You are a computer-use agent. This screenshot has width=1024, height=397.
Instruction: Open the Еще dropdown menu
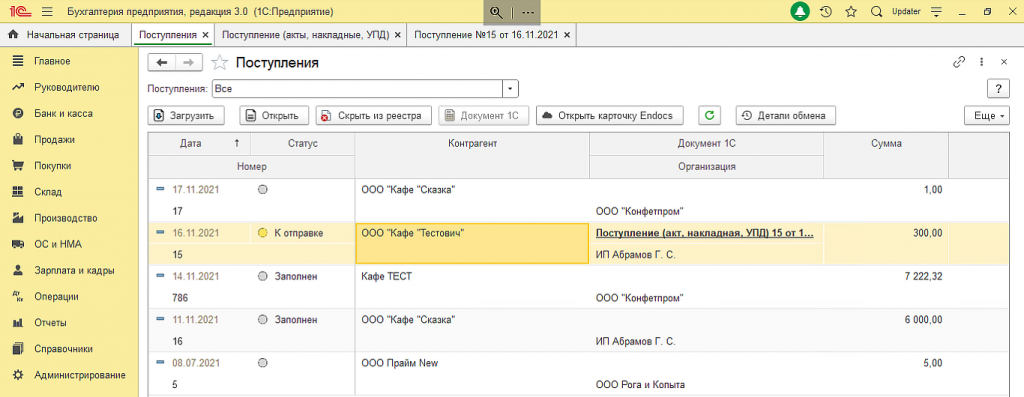coord(987,116)
